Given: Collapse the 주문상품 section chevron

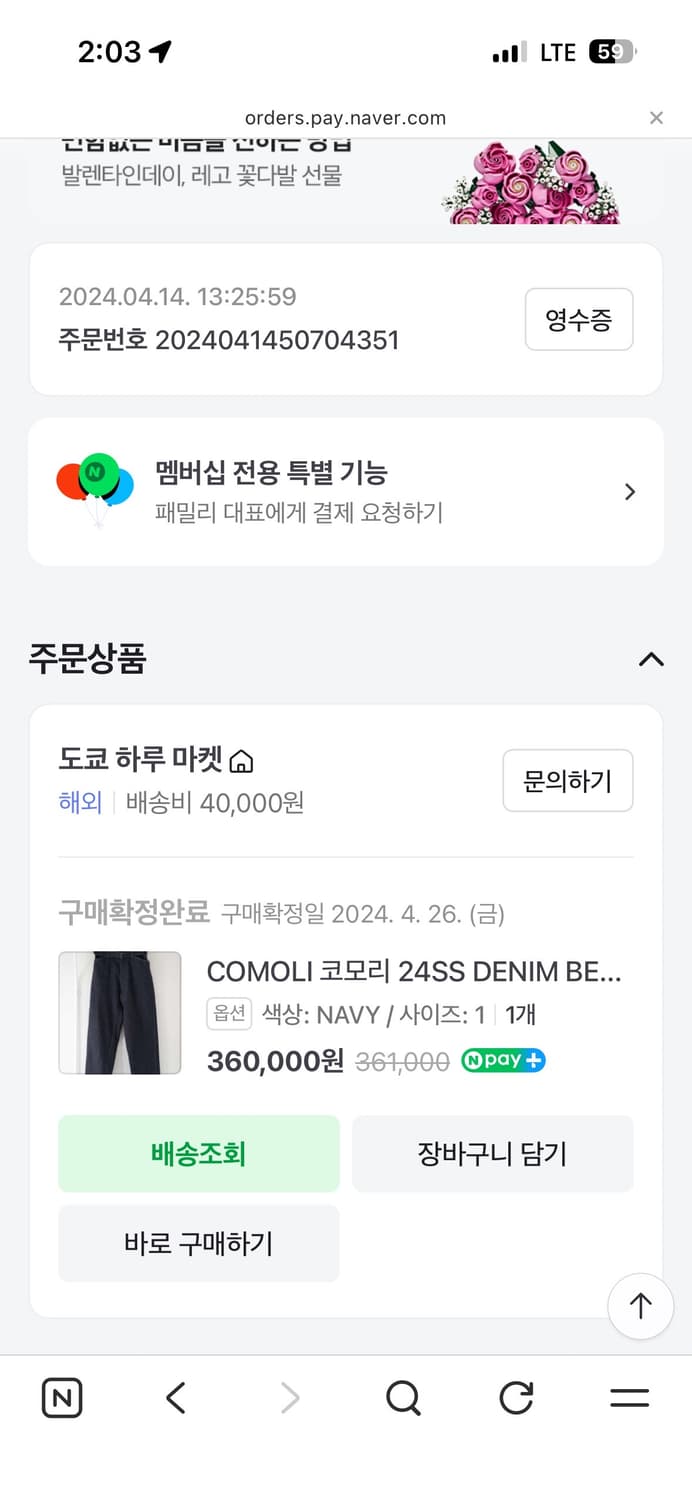Looking at the screenshot, I should pyautogui.click(x=652, y=659).
